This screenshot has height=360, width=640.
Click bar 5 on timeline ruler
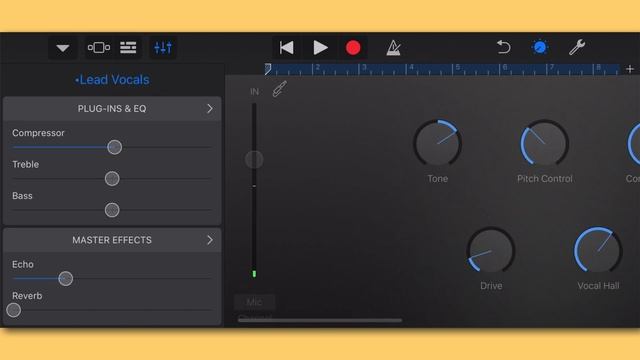pyautogui.click(x=458, y=69)
